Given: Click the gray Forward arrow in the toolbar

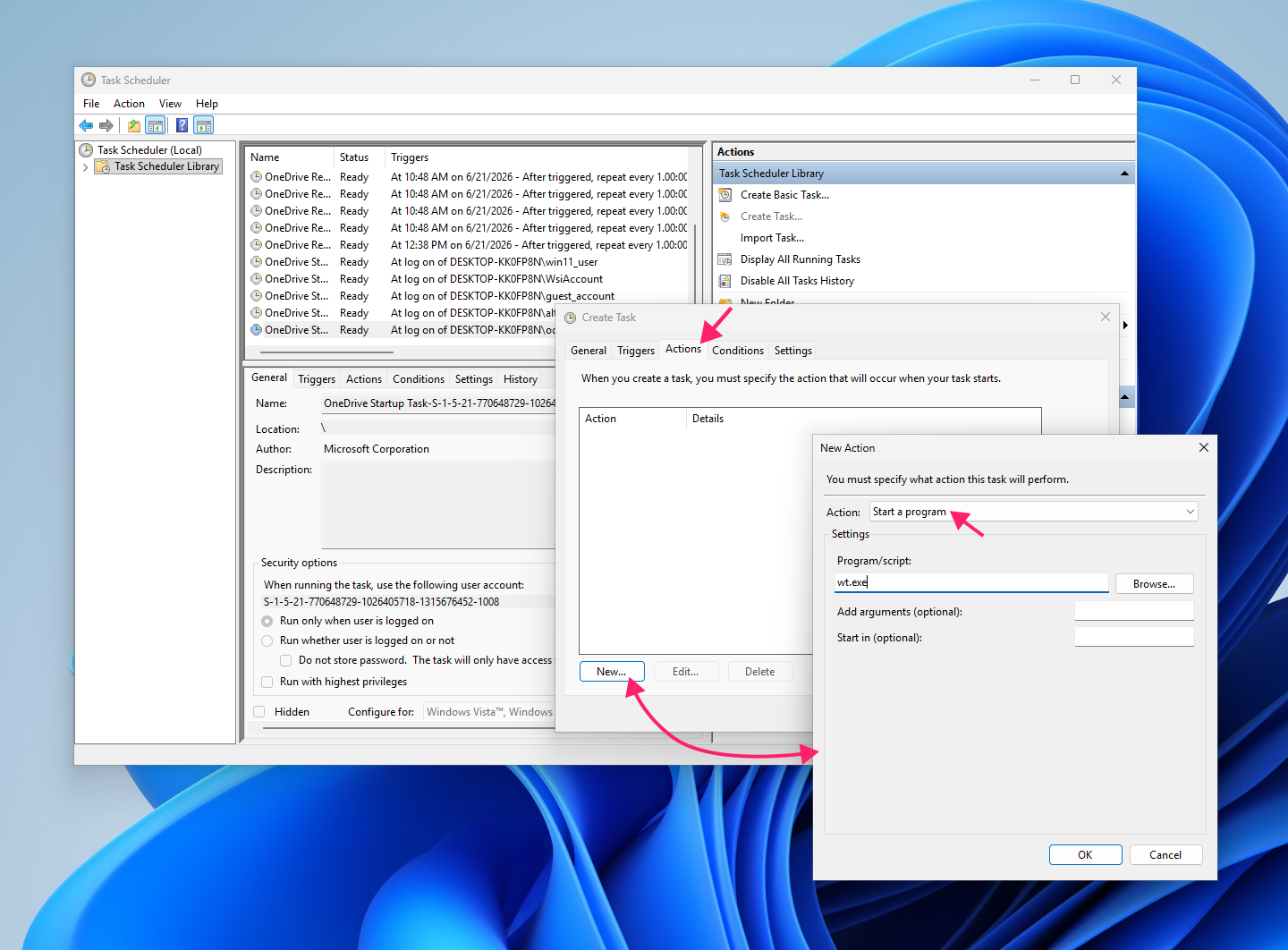Looking at the screenshot, I should point(106,125).
